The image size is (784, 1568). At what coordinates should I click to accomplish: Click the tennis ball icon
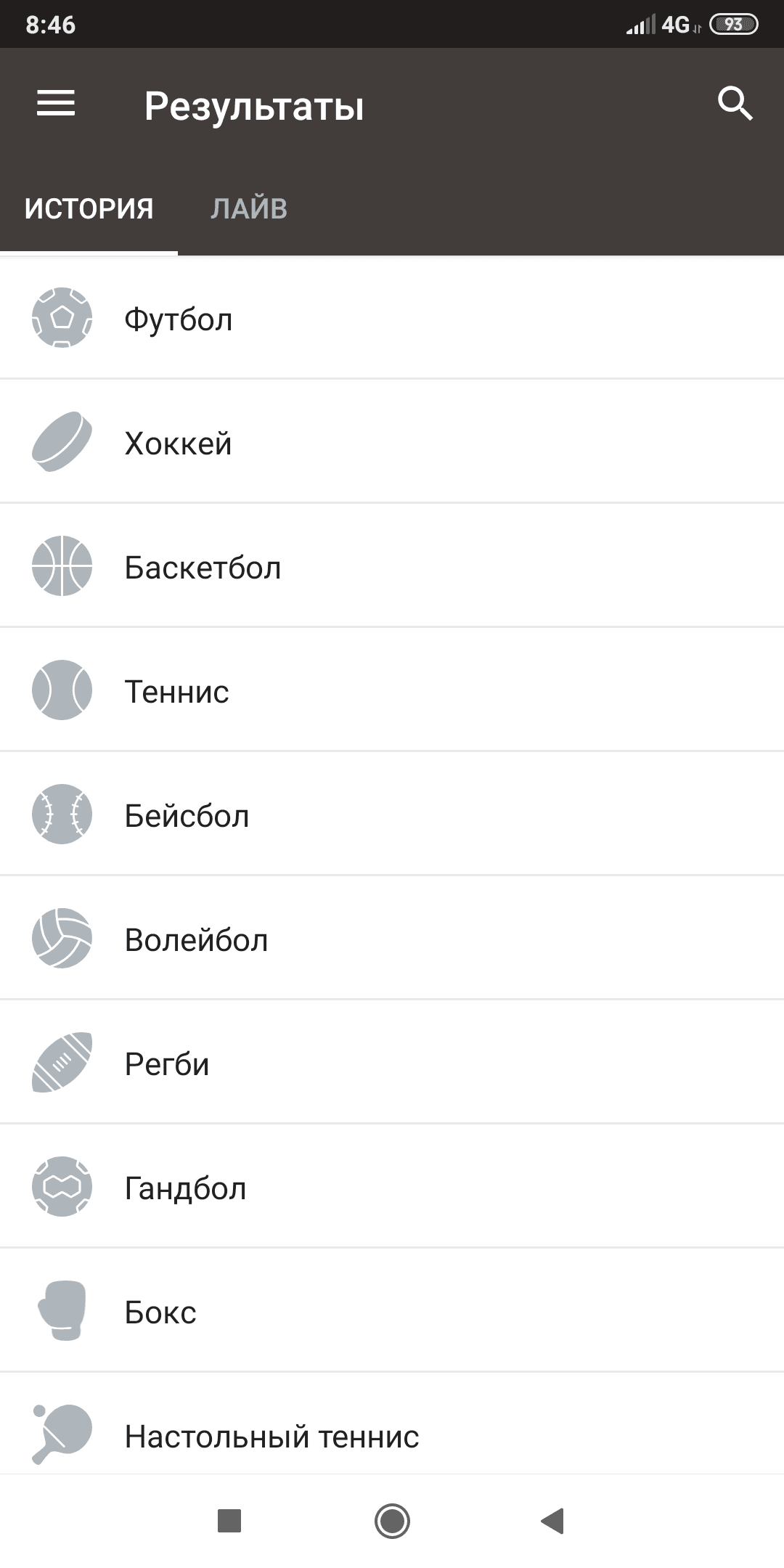62,690
